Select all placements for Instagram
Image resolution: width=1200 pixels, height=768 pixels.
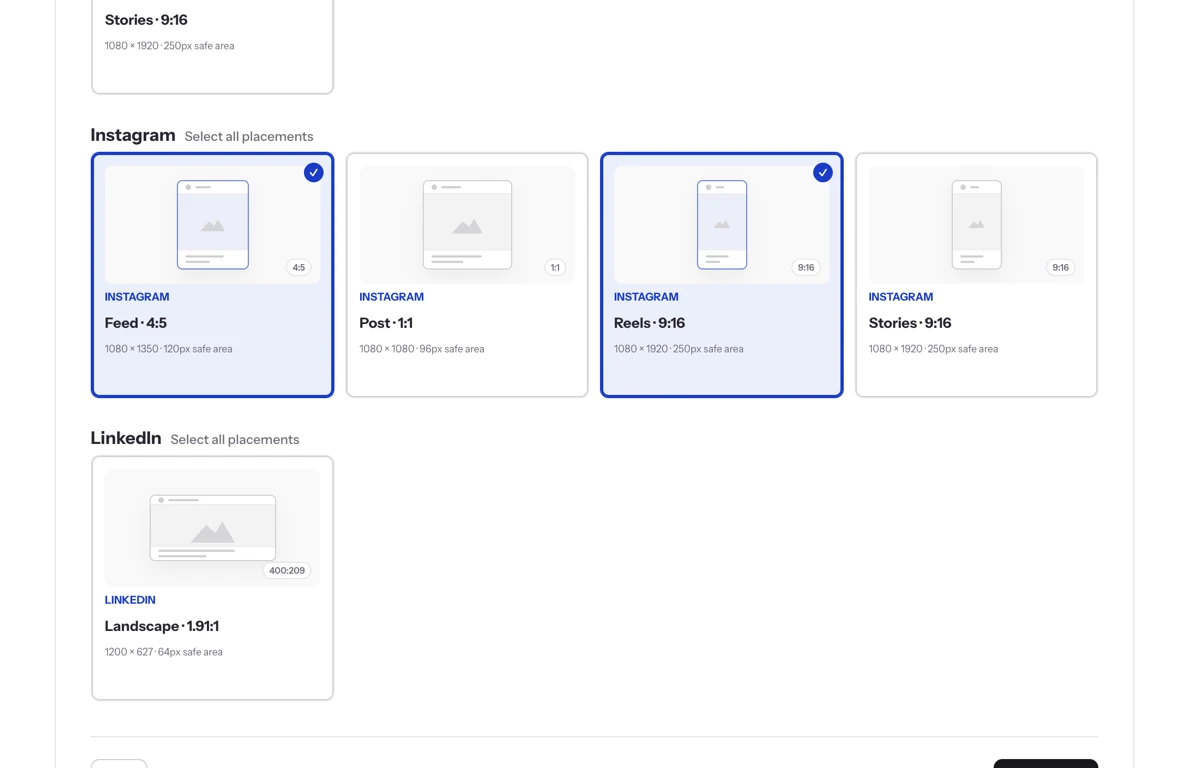coord(249,137)
